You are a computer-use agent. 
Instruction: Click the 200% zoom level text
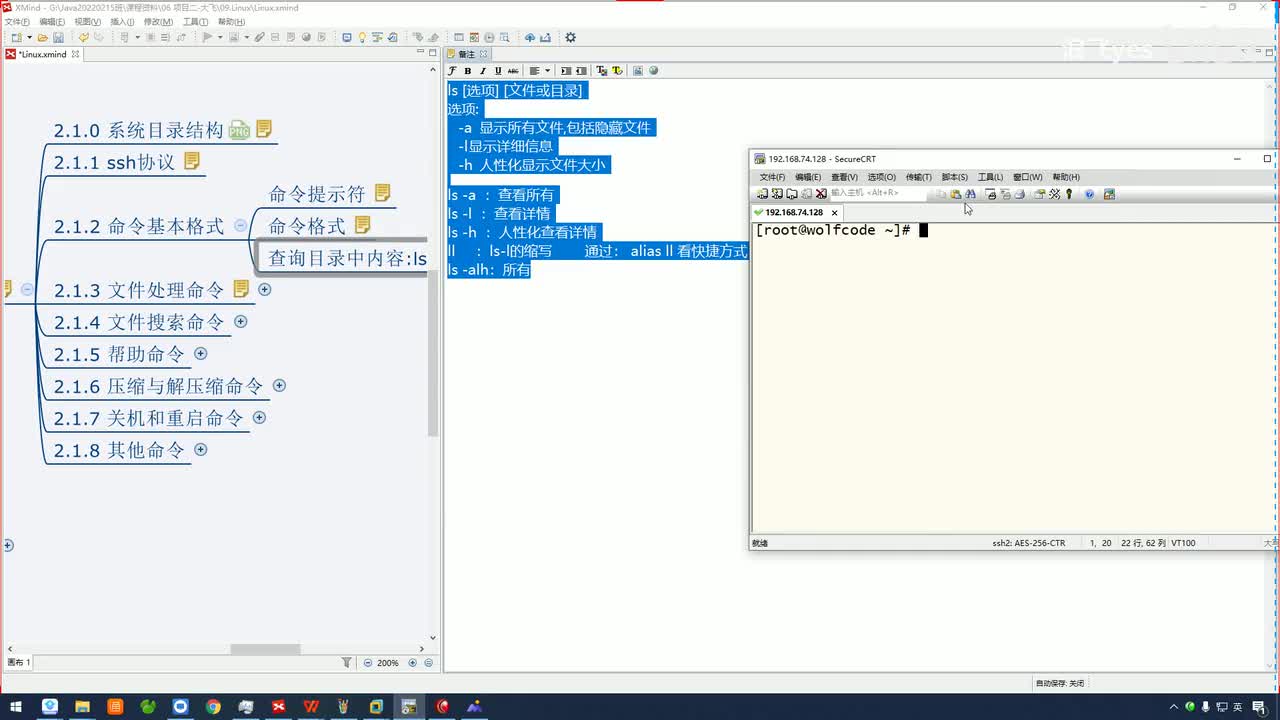(388, 662)
